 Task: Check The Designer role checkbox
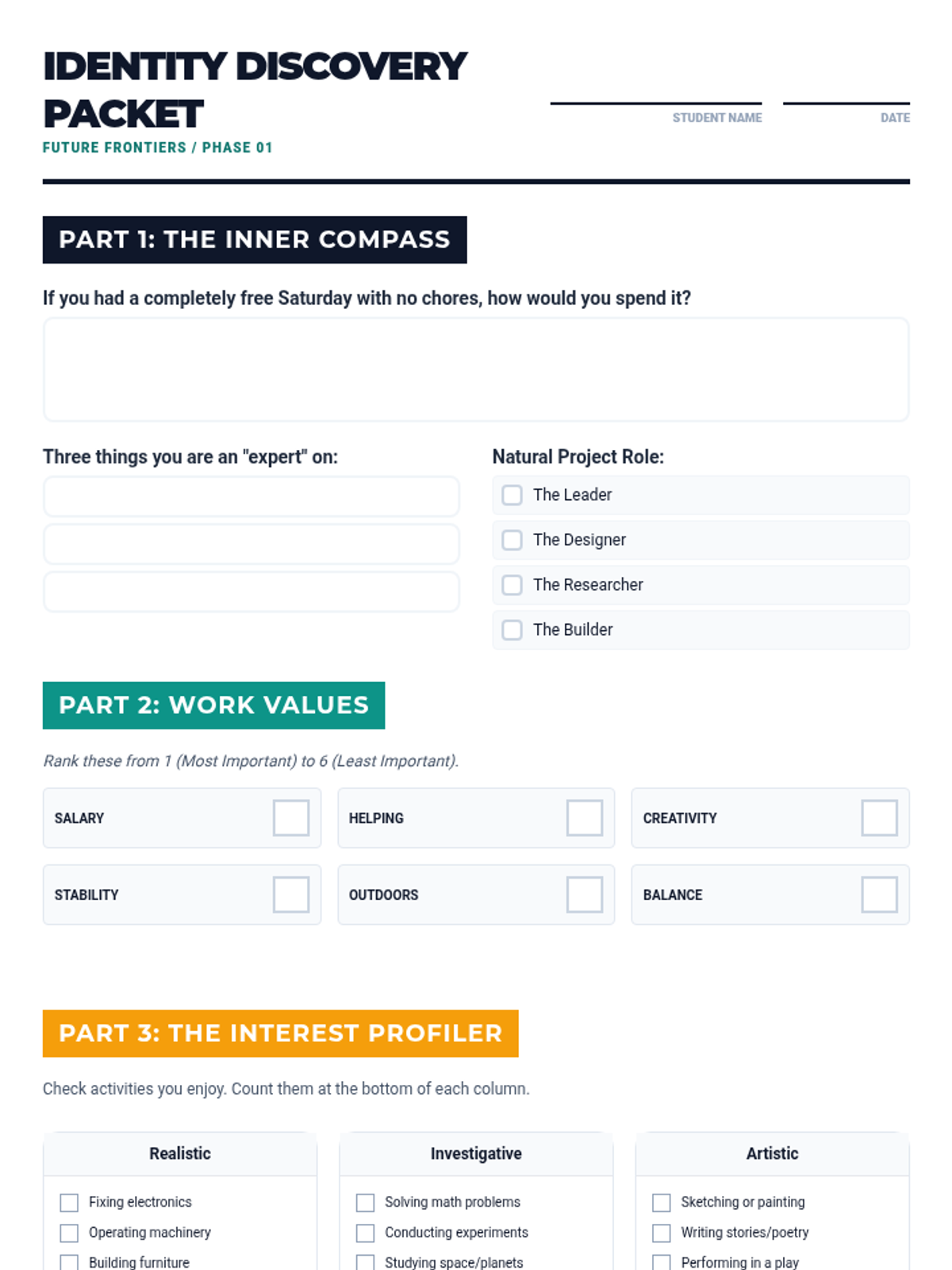coord(512,541)
